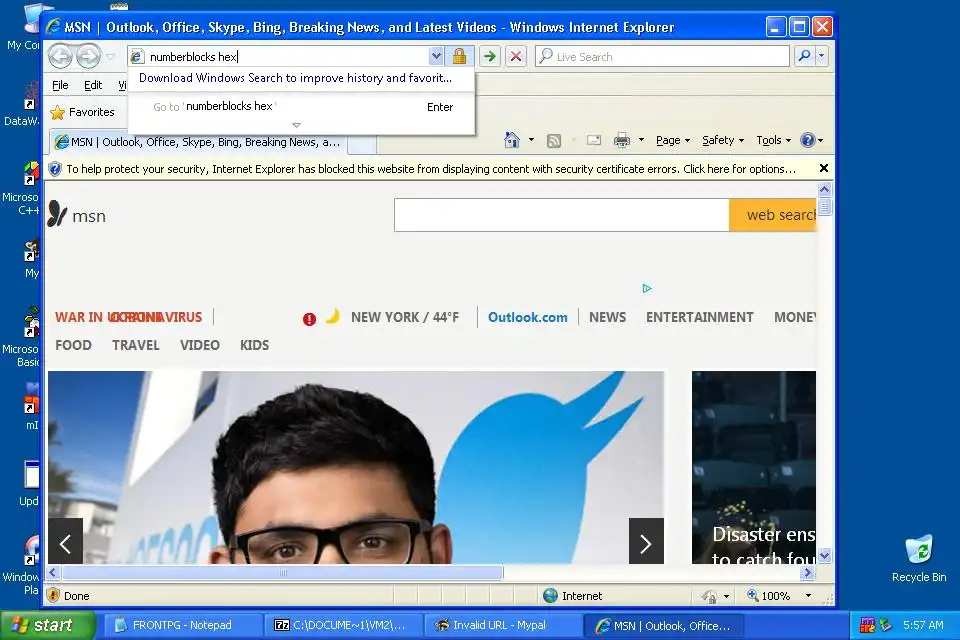Open the Outlook.com link
This screenshot has height=640, width=960.
click(x=528, y=317)
